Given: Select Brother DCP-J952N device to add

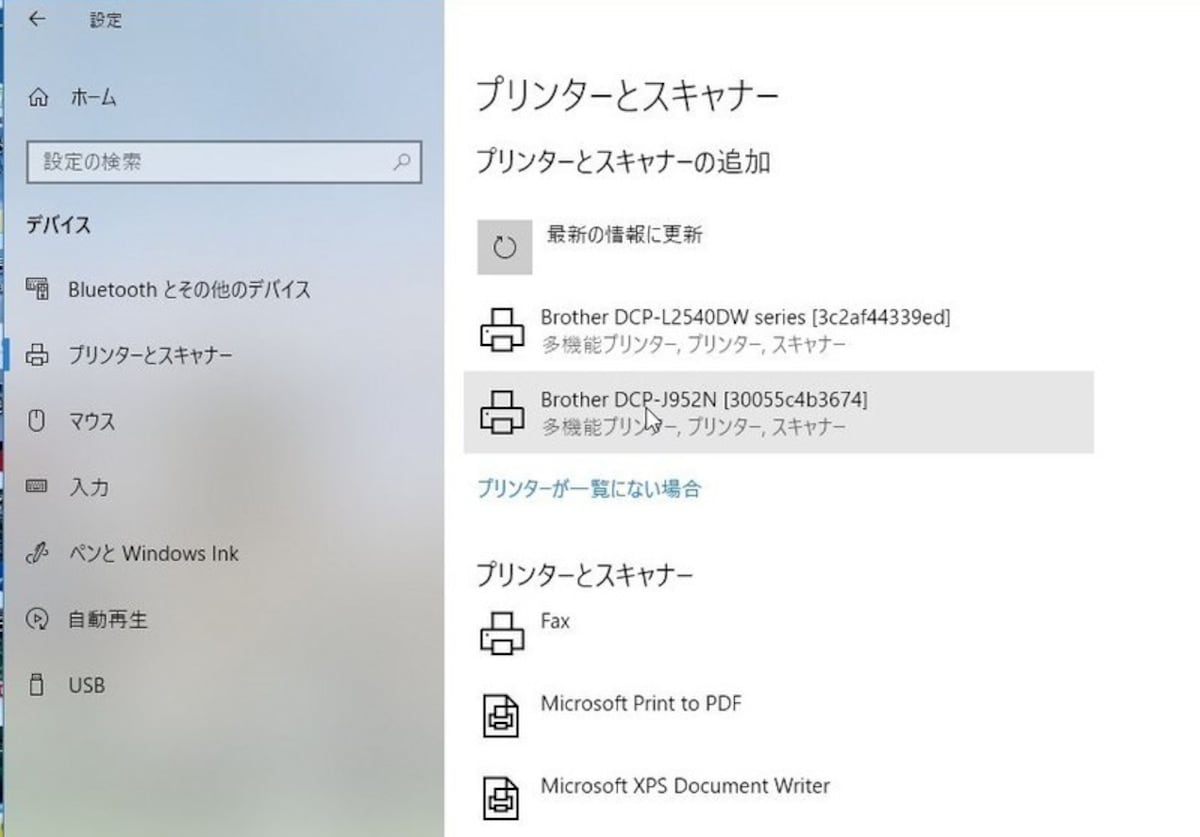Looking at the screenshot, I should coord(778,412).
